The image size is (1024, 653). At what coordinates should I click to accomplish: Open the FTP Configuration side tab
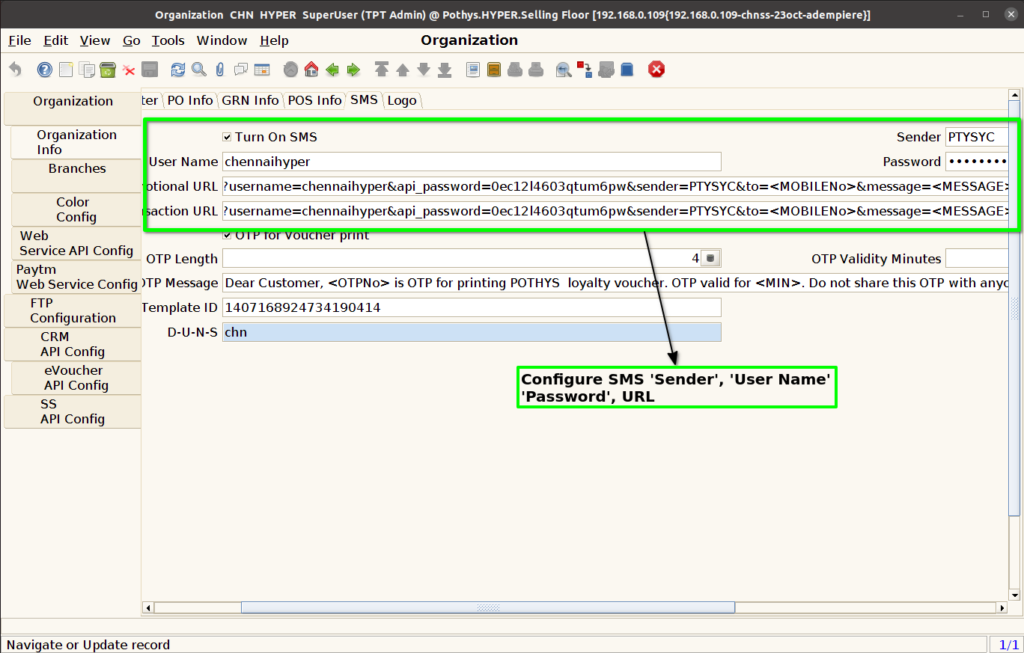pos(73,310)
